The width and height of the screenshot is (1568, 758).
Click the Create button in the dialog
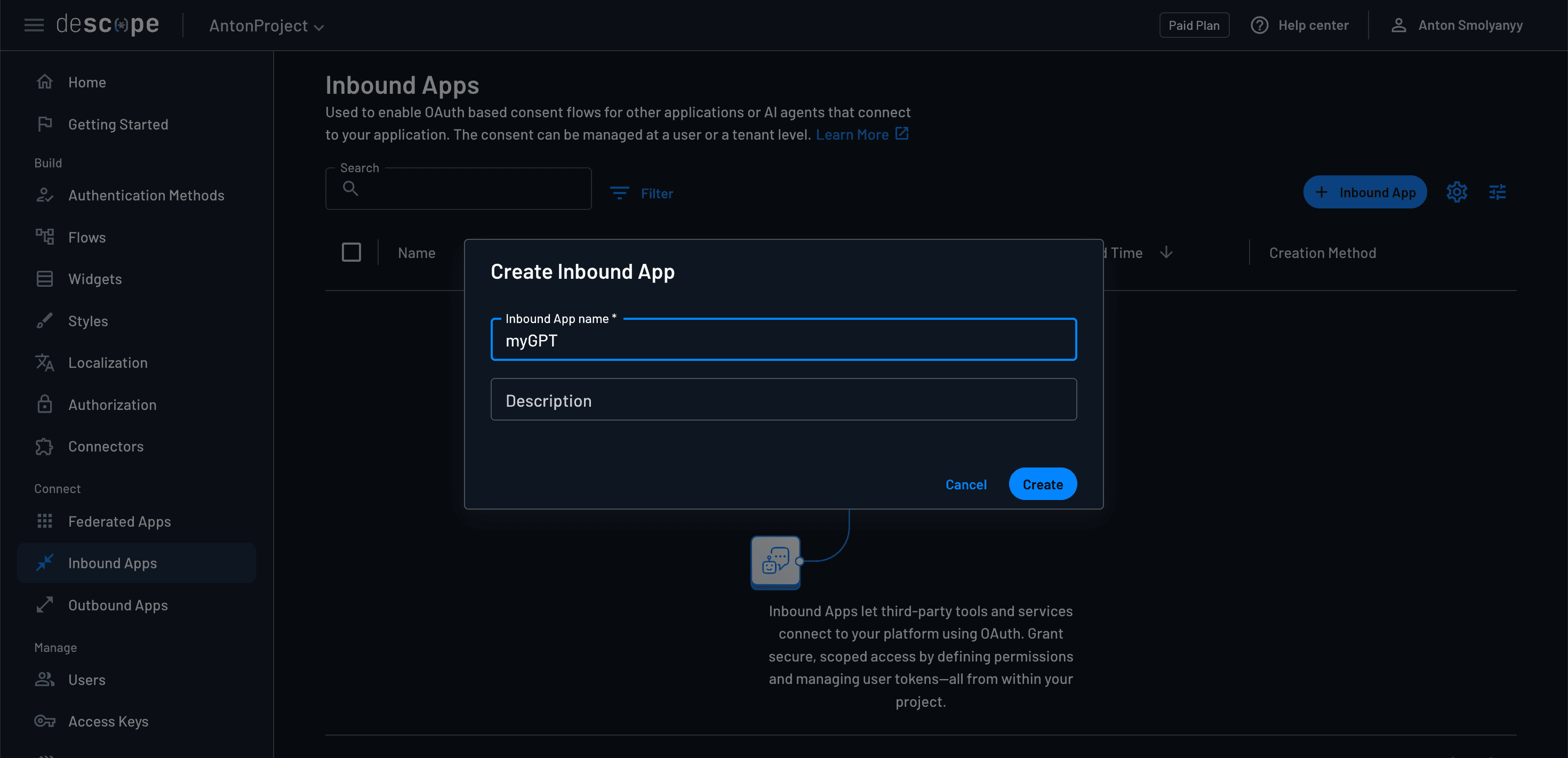point(1042,483)
